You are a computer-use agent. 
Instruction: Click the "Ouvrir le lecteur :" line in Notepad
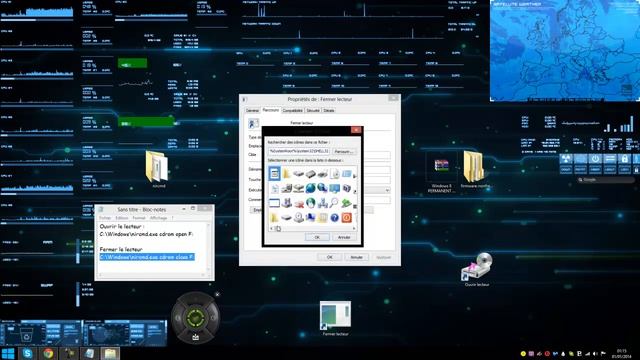(121, 226)
